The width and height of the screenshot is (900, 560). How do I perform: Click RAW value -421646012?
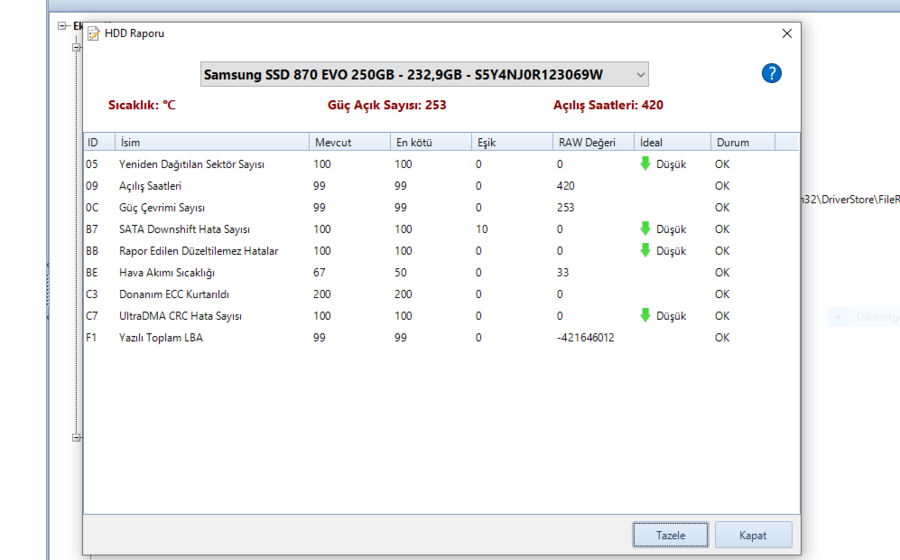pyautogui.click(x=585, y=337)
